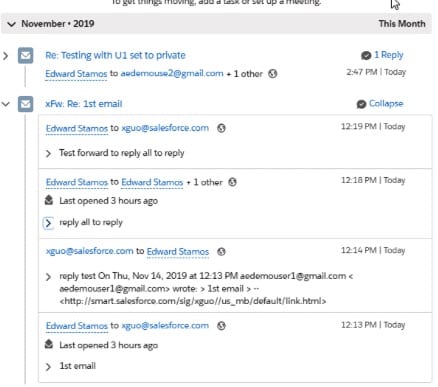Expand the '1st email' message body
Screen dimensions: 438x387
tap(48, 367)
